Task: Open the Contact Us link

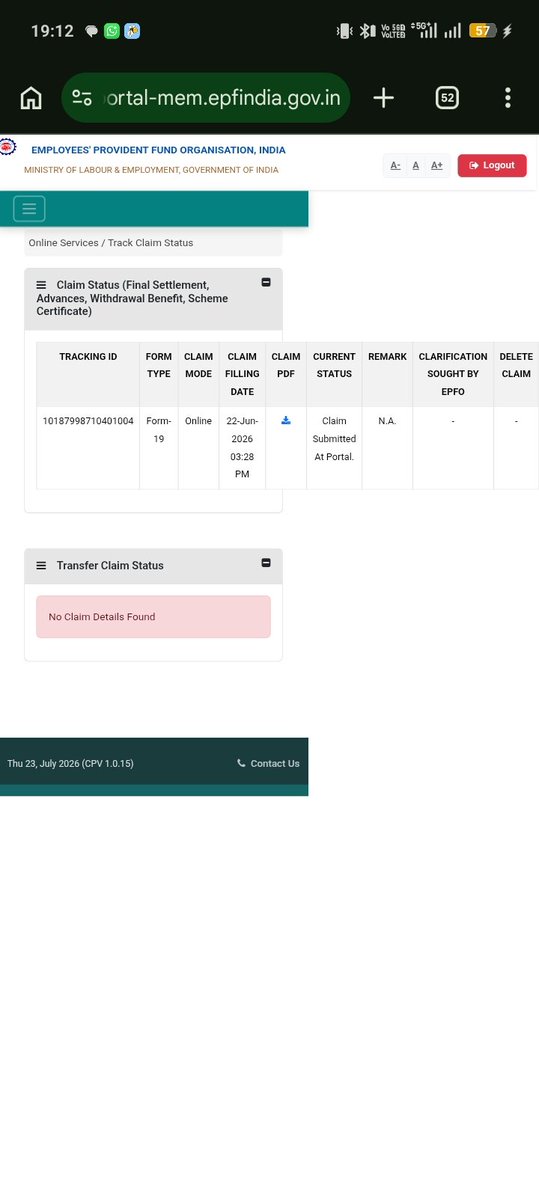Action: 268,763
